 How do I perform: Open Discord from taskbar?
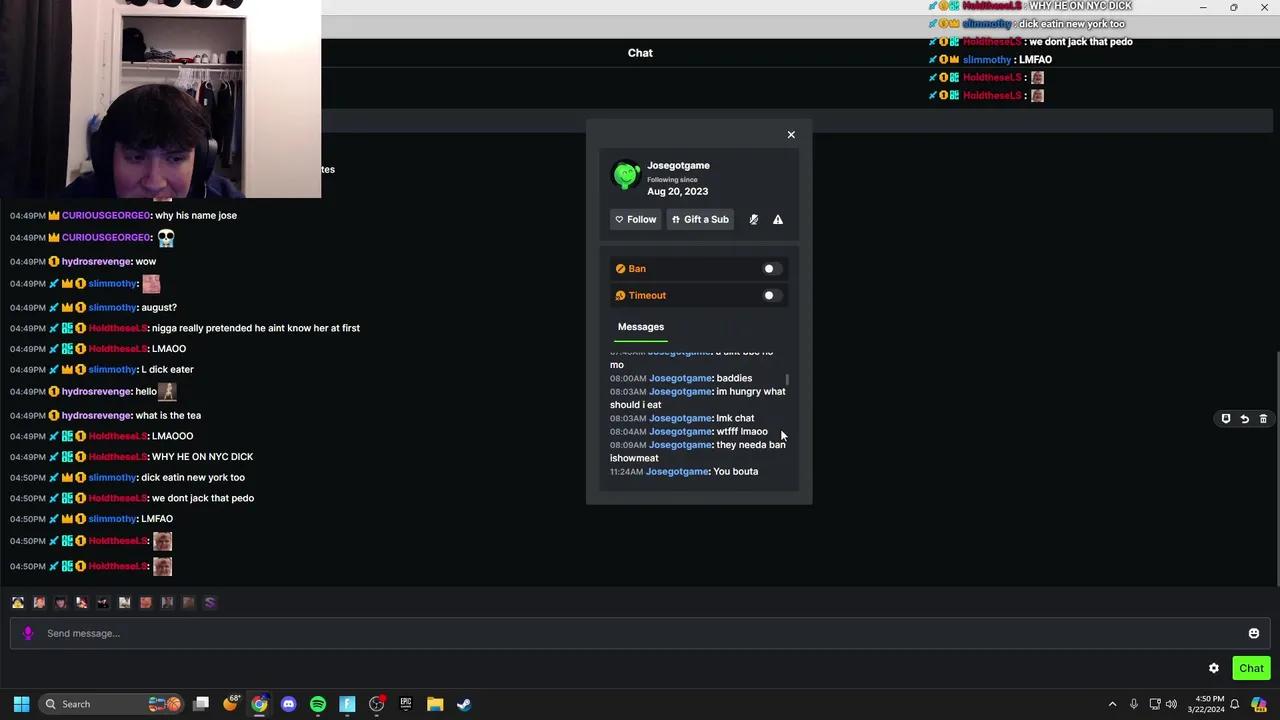point(289,704)
